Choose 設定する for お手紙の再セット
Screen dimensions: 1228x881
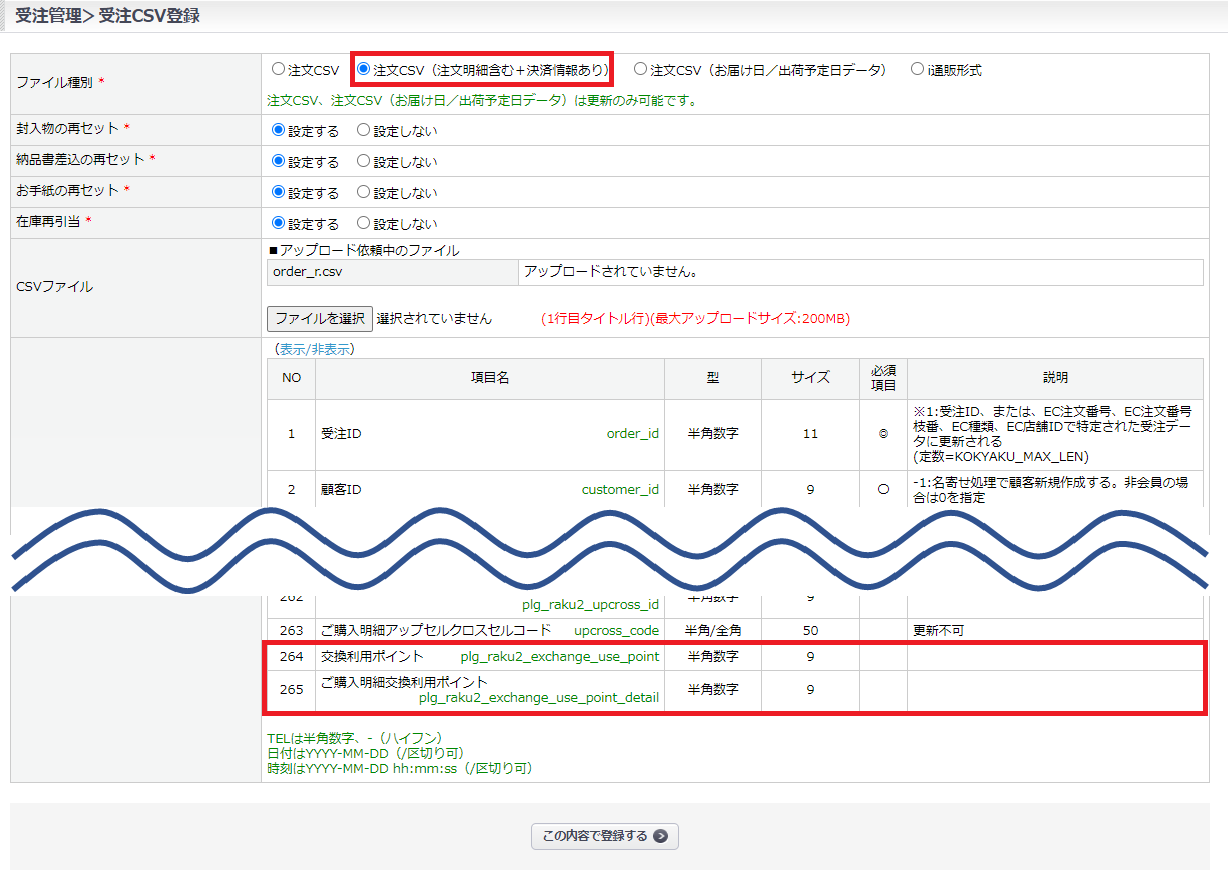(x=279, y=192)
